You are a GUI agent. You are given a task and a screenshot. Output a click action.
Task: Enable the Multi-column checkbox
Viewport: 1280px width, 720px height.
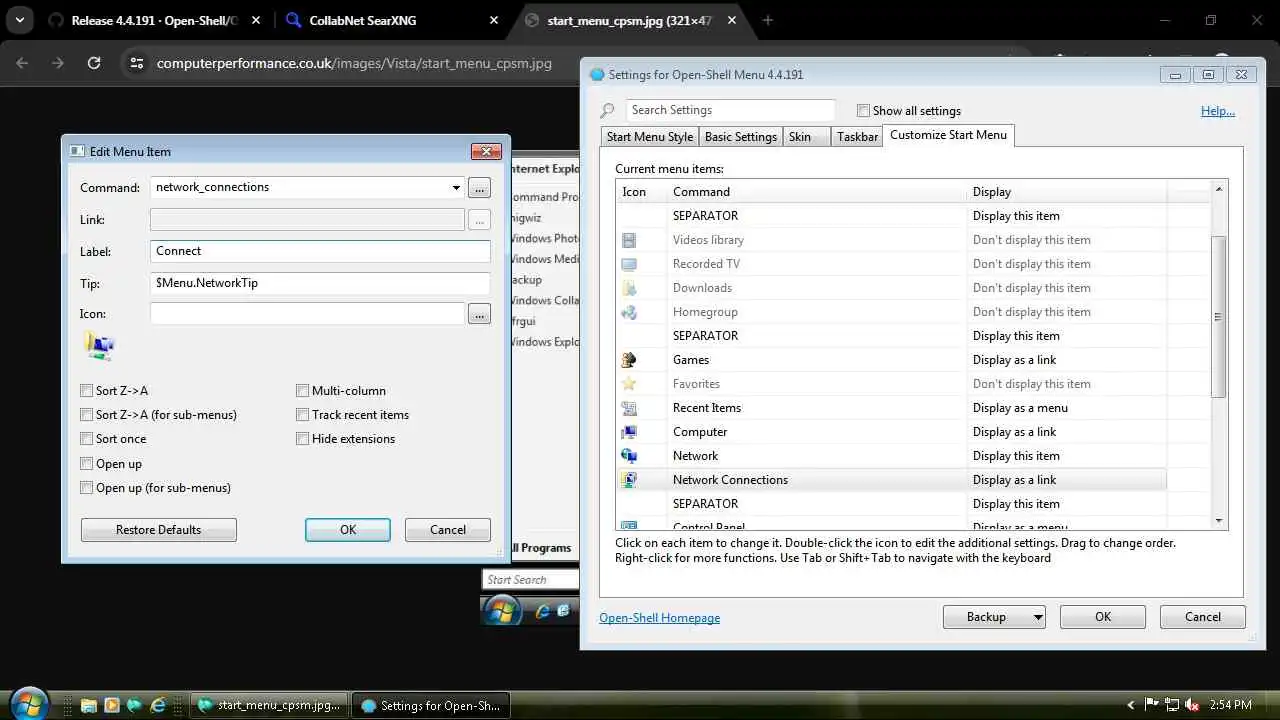coord(303,391)
